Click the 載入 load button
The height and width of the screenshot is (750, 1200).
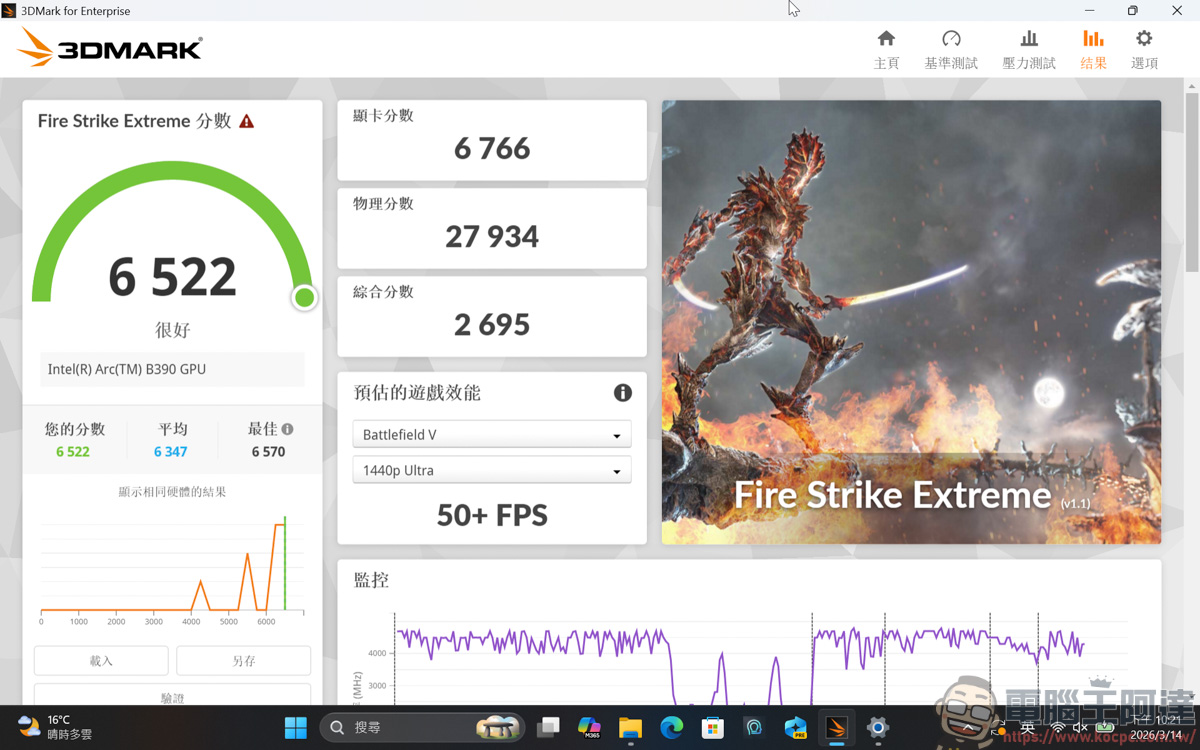coord(101,660)
